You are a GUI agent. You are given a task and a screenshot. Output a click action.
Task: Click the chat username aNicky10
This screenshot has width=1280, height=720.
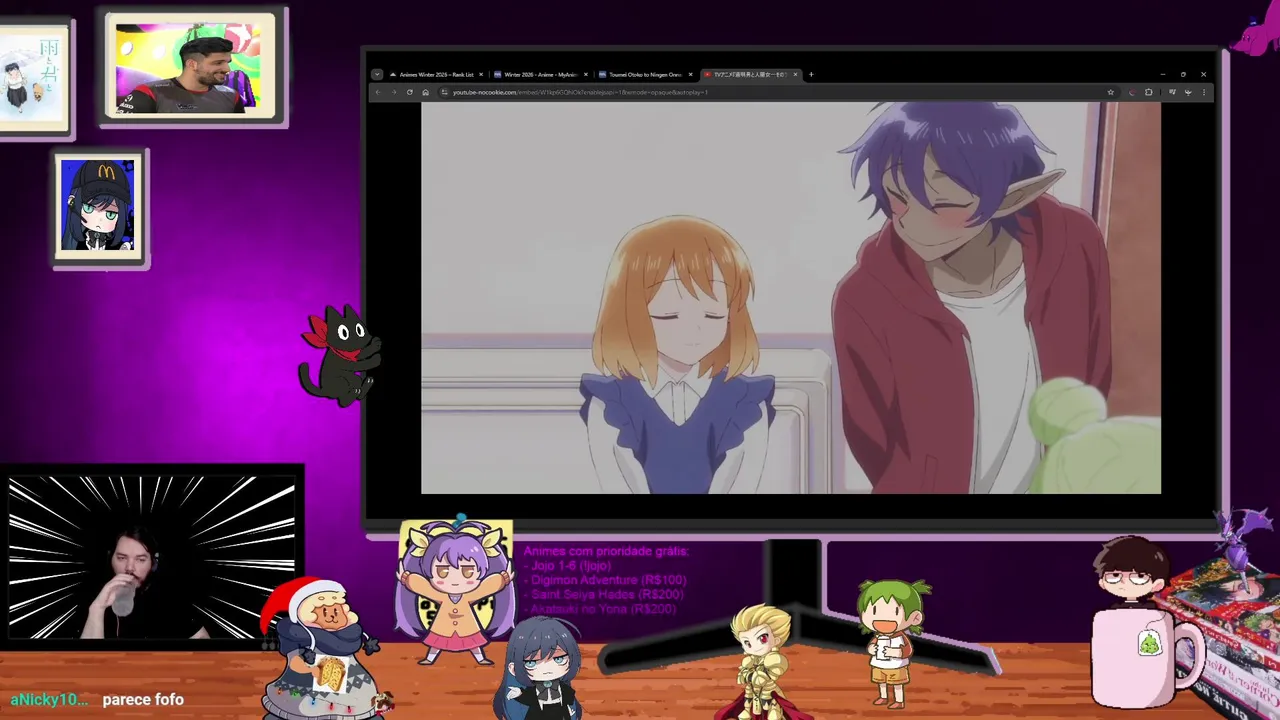[49, 700]
